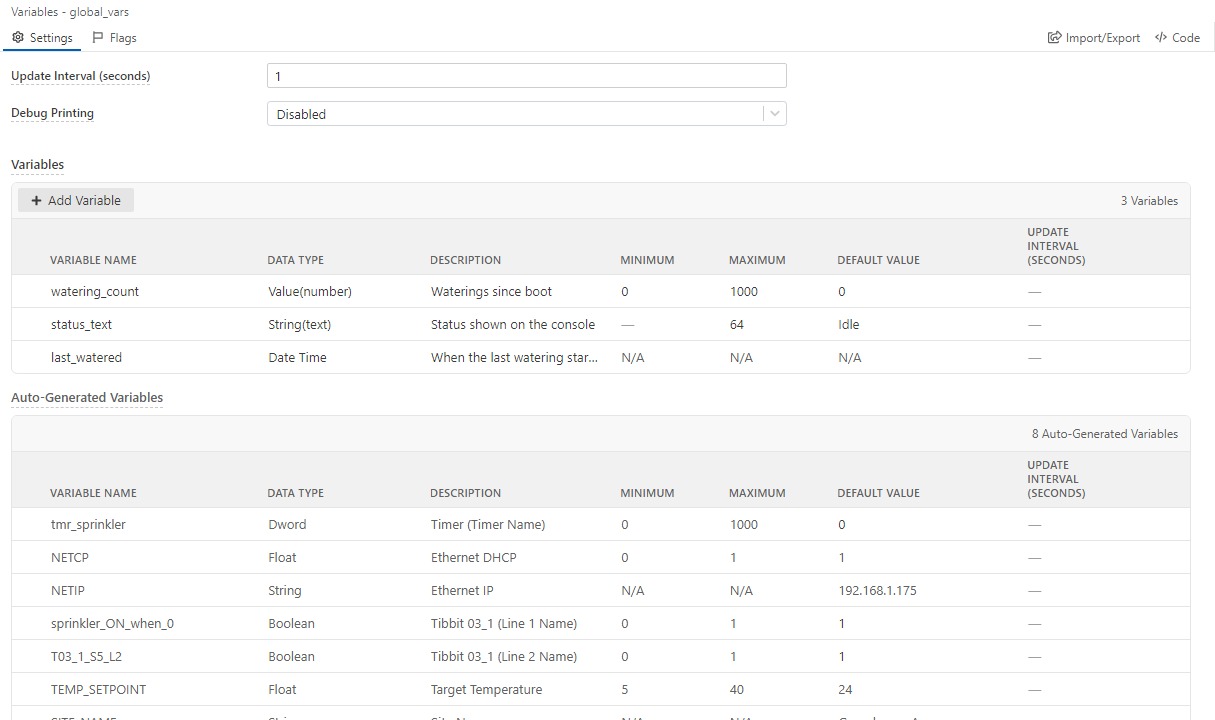Open the Settings tab
1215x720 pixels.
click(x=42, y=38)
